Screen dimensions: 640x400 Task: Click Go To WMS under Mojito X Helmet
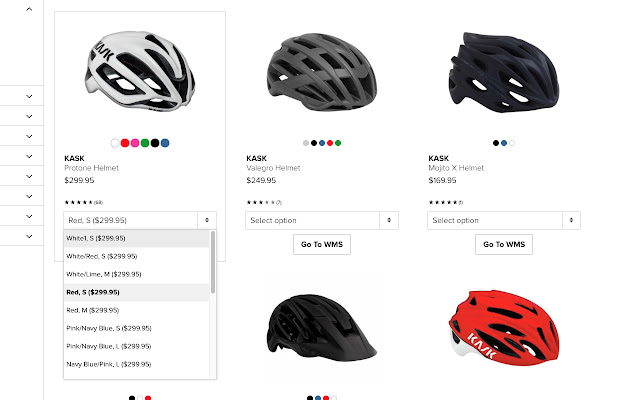coord(504,244)
